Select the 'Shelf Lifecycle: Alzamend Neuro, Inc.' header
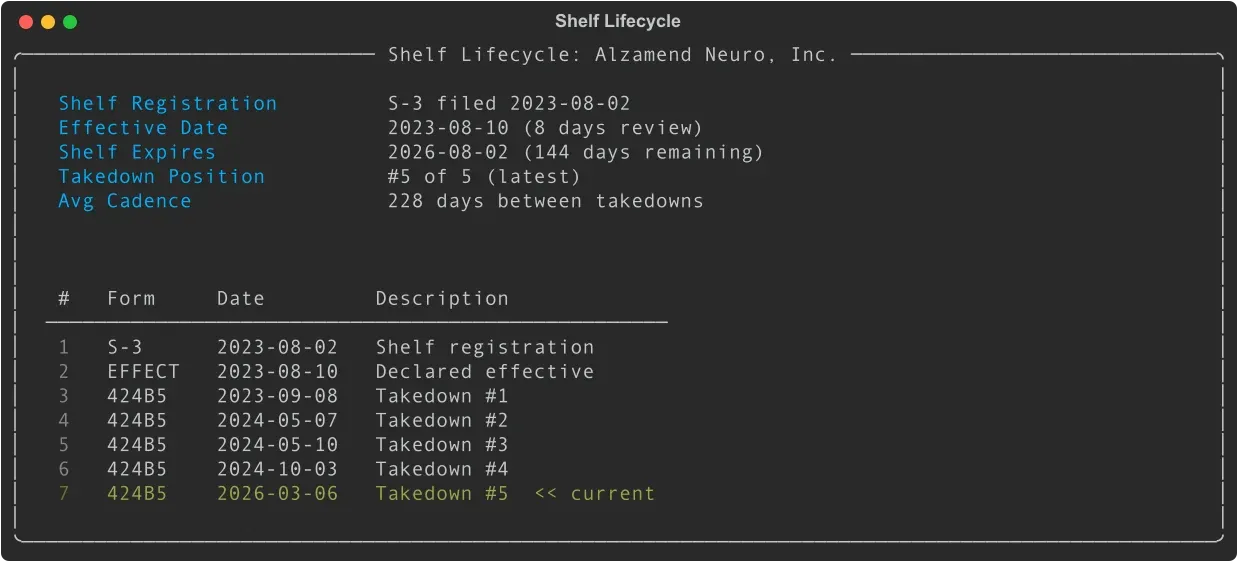Viewport: 1238px width, 562px height. point(612,55)
